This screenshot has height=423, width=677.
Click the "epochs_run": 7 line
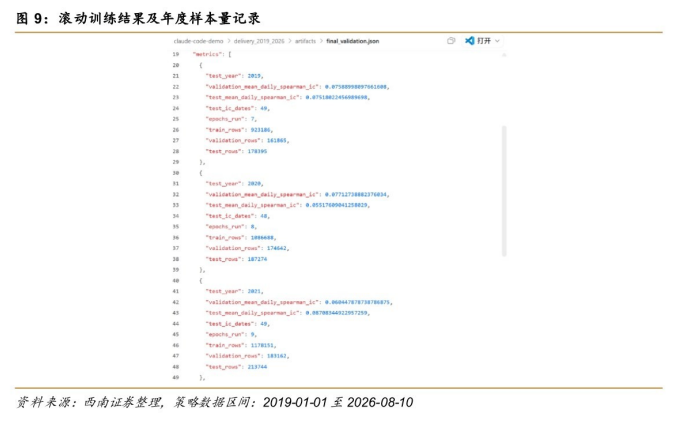click(231, 119)
